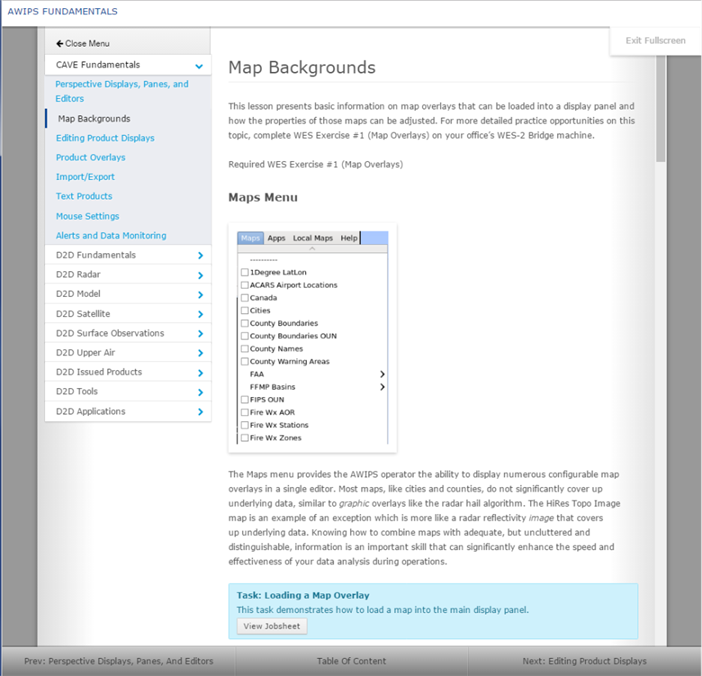702x676 pixels.
Task: Open Alerts and Data Monitoring link
Action: 111,235
